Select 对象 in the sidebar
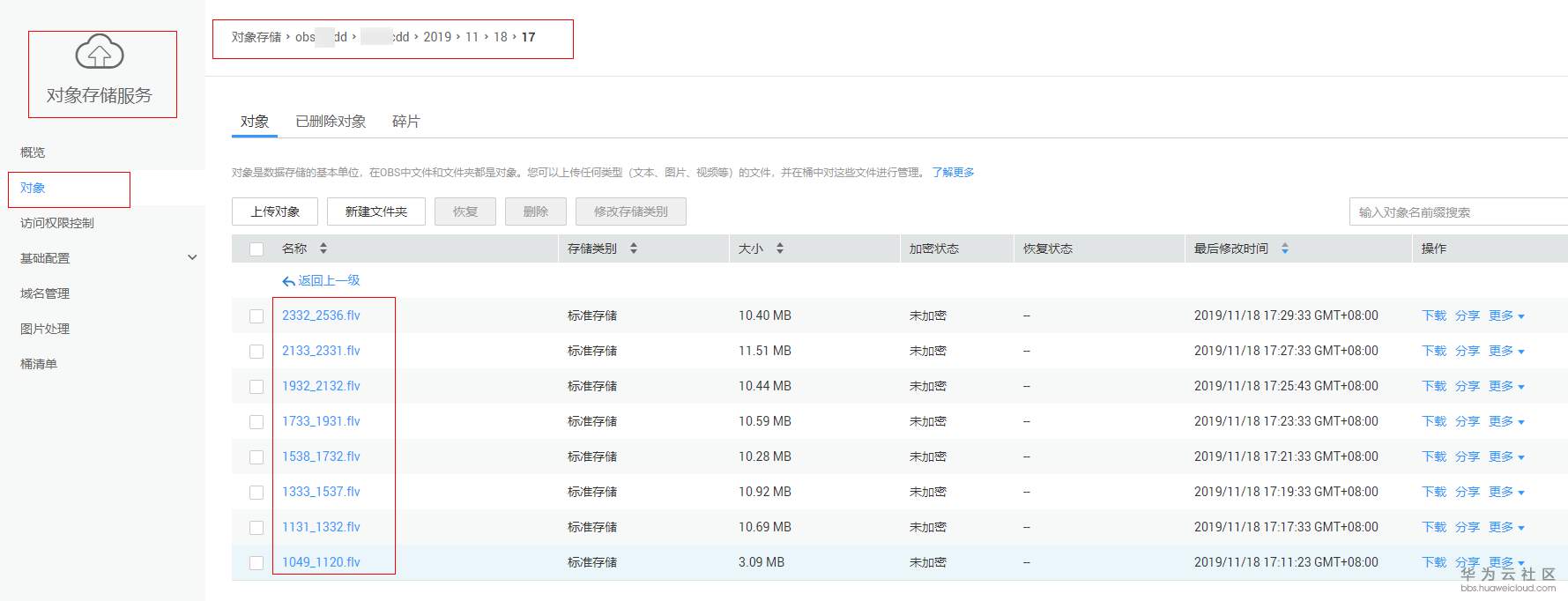Image resolution: width=1568 pixels, height=601 pixels. 33,188
